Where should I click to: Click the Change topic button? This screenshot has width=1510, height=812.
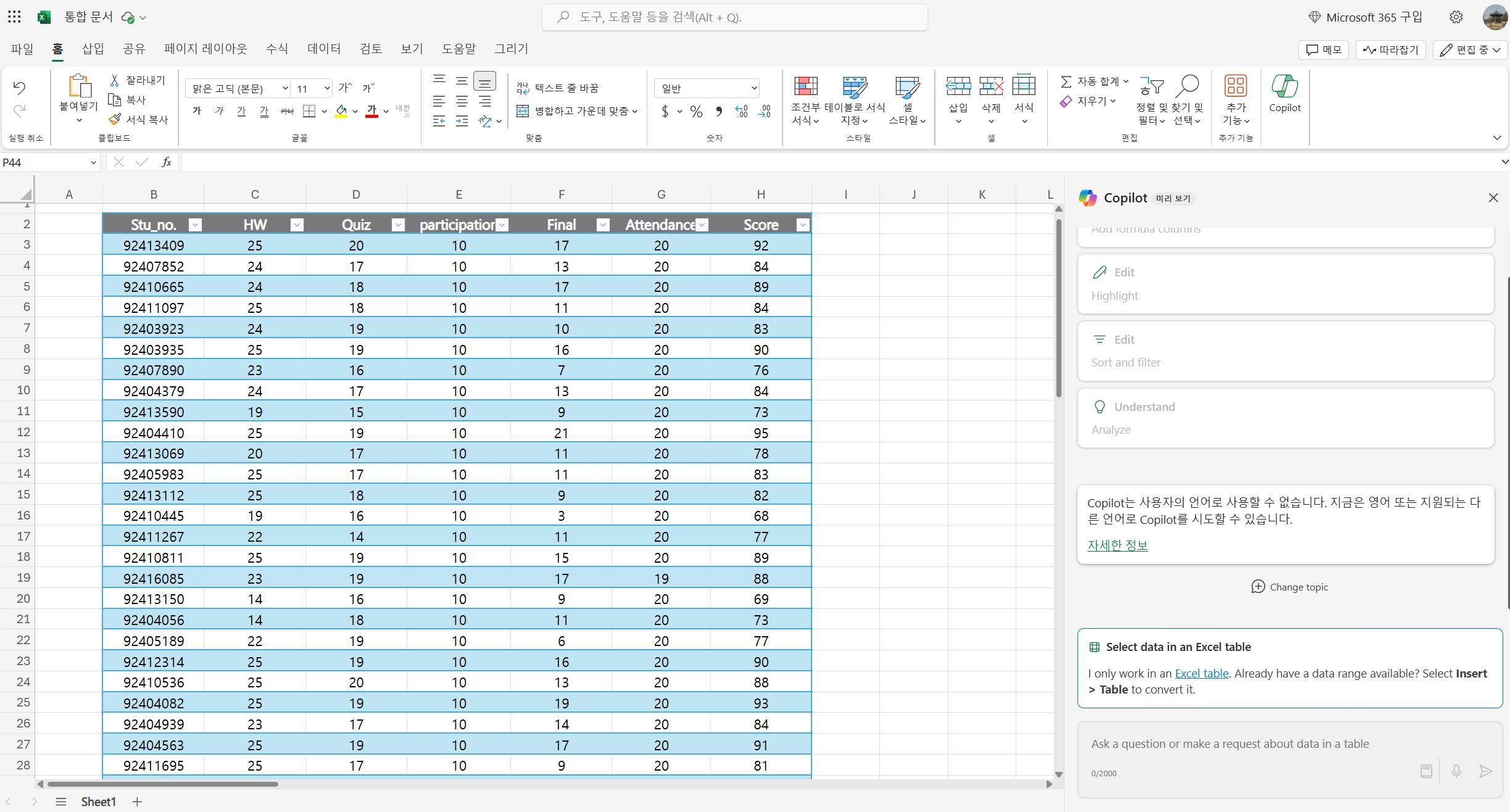(1289, 587)
